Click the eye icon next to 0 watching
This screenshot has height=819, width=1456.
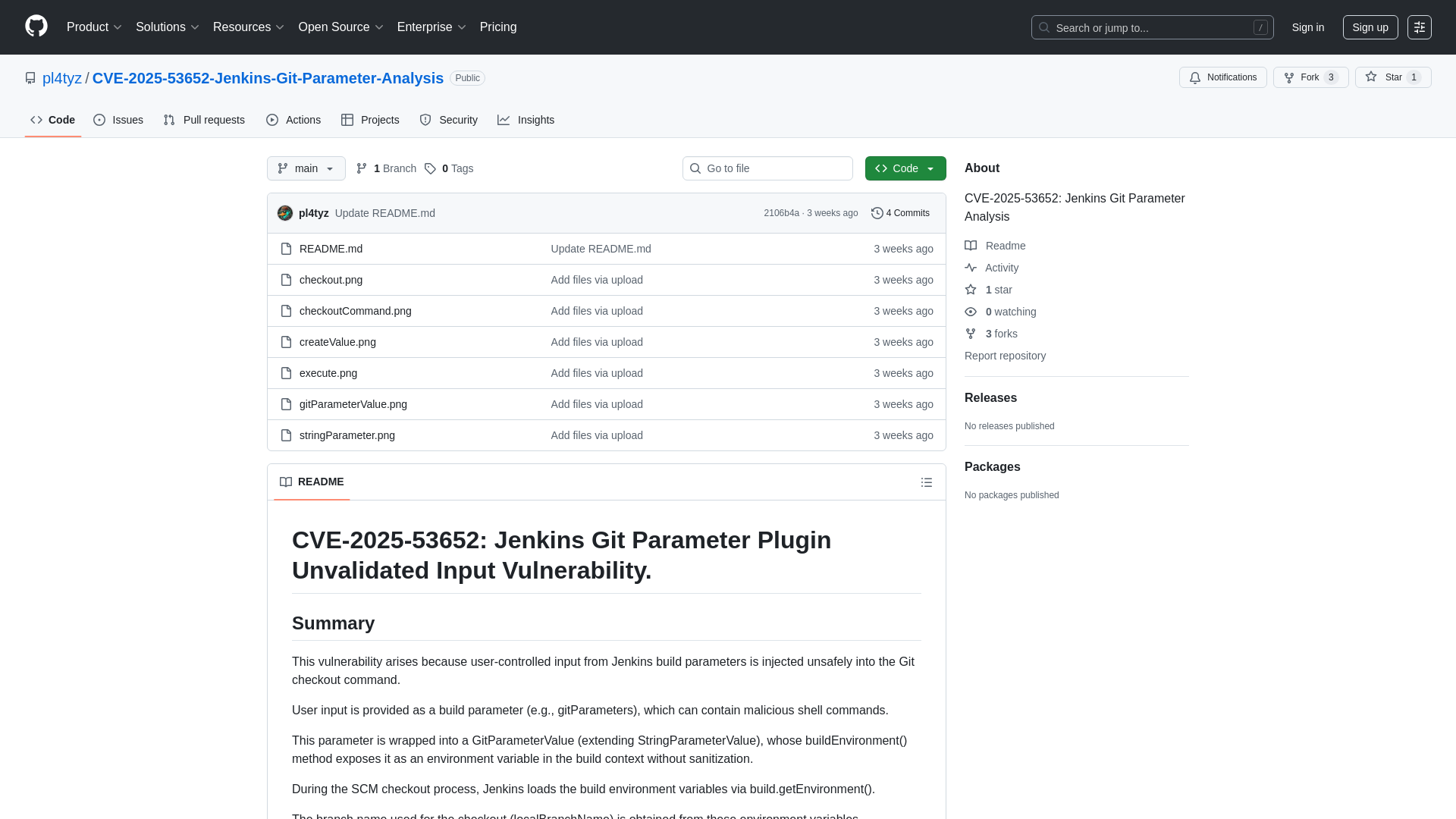pyautogui.click(x=971, y=312)
